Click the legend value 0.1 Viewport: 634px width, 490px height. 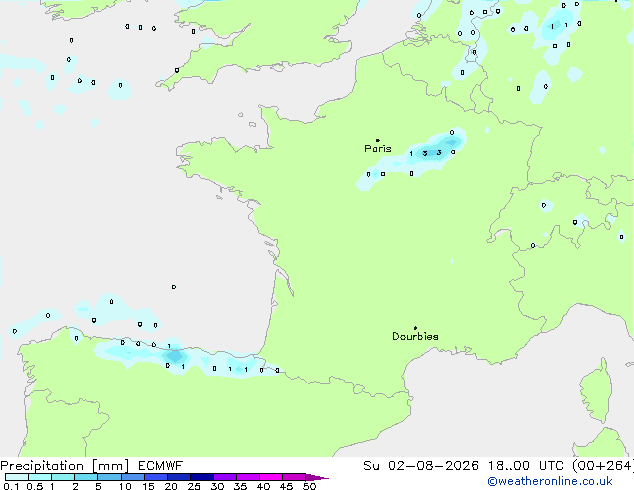pos(11,486)
